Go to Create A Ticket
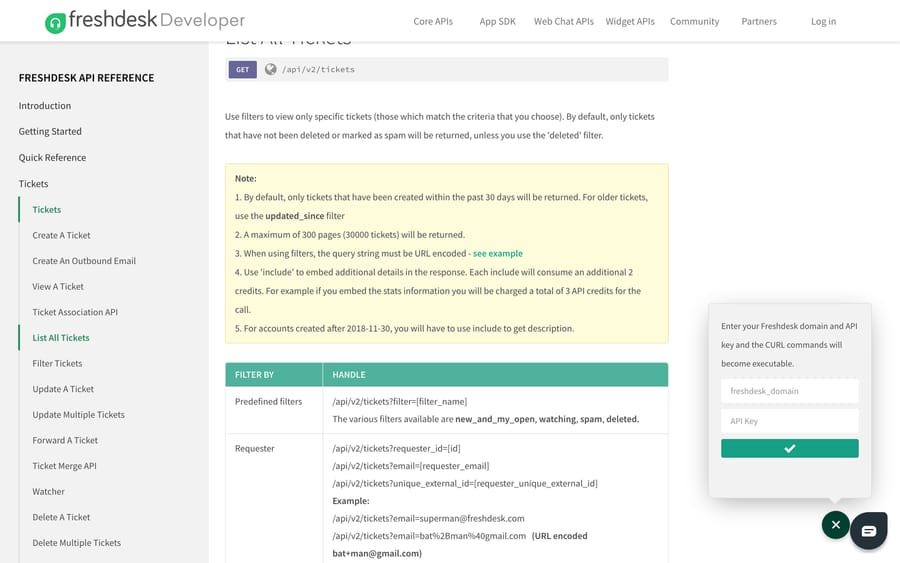The width and height of the screenshot is (900, 563). point(61,235)
